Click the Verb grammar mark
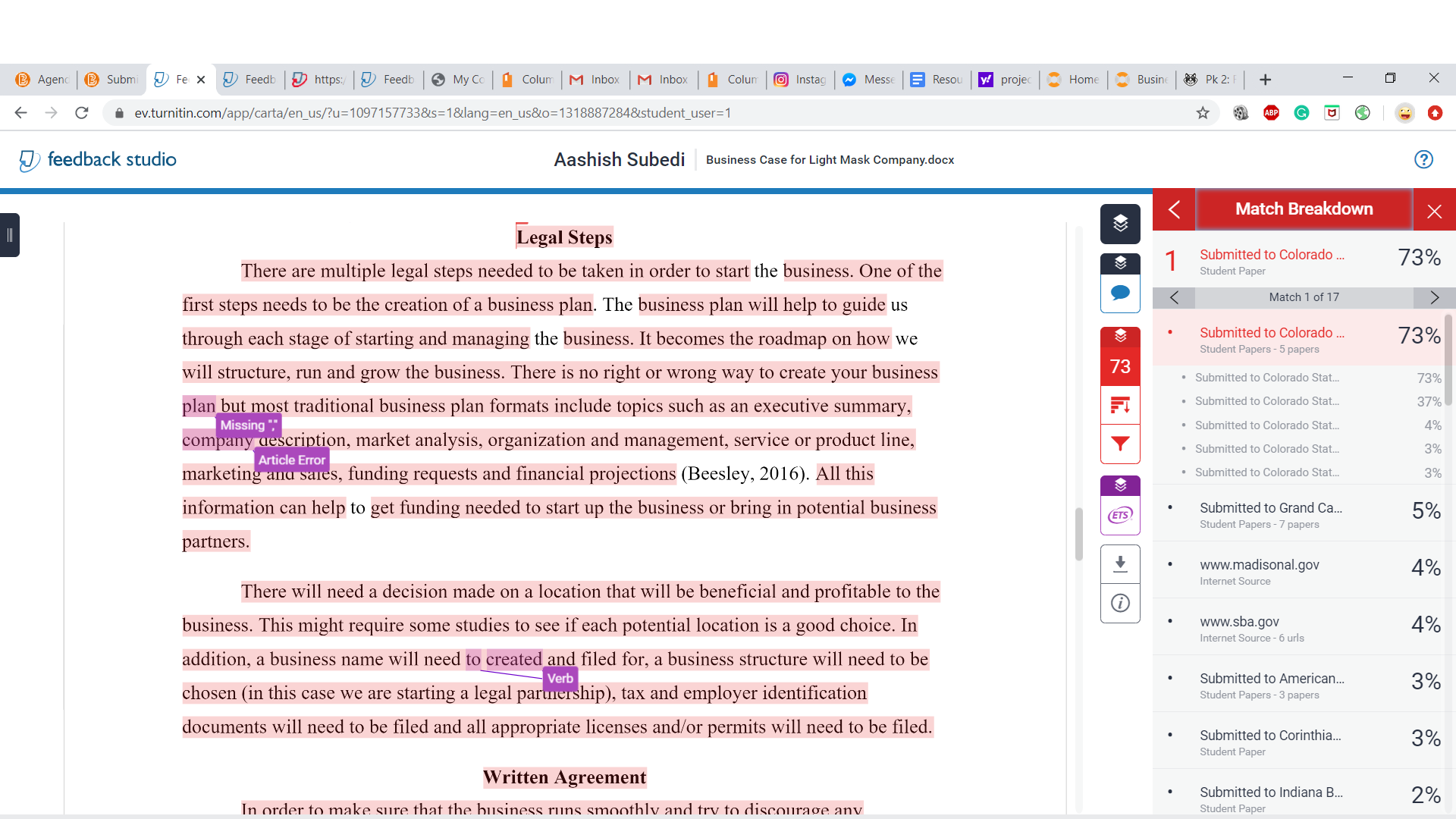The image size is (1456, 819). (x=560, y=679)
